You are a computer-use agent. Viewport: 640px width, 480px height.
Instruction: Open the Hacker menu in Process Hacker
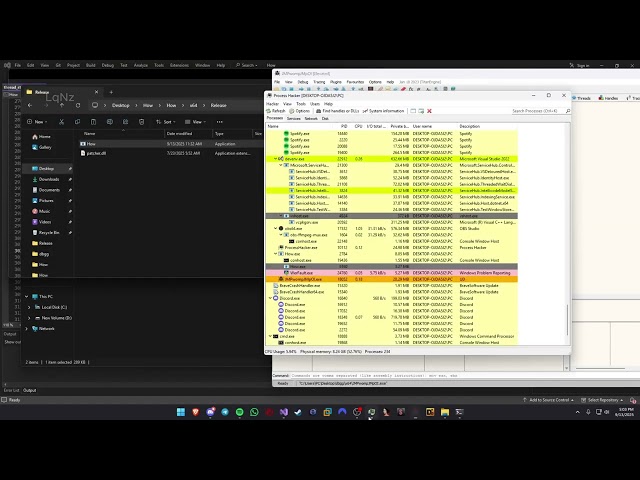click(272, 104)
